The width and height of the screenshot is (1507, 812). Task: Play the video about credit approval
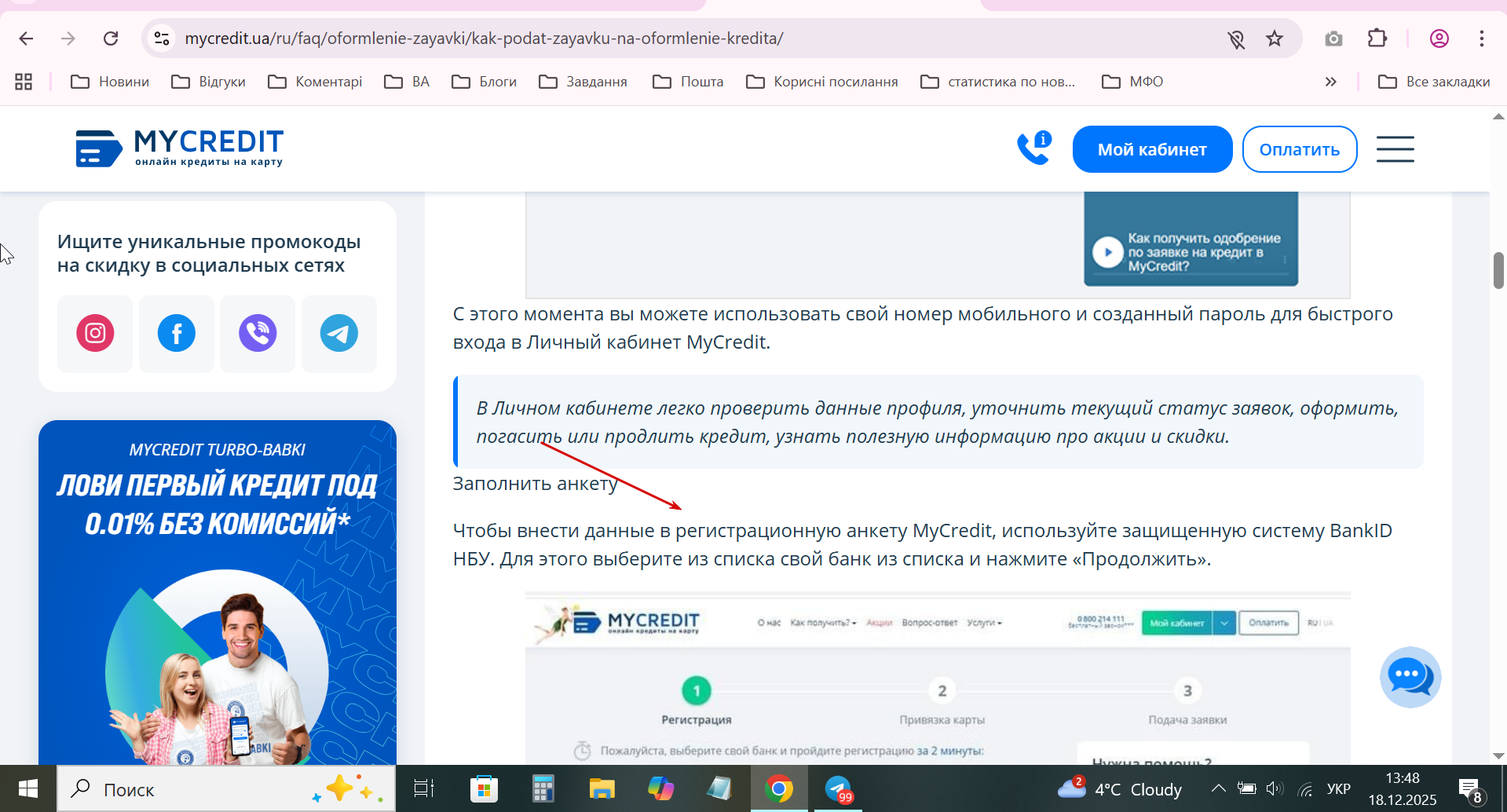click(x=1108, y=252)
